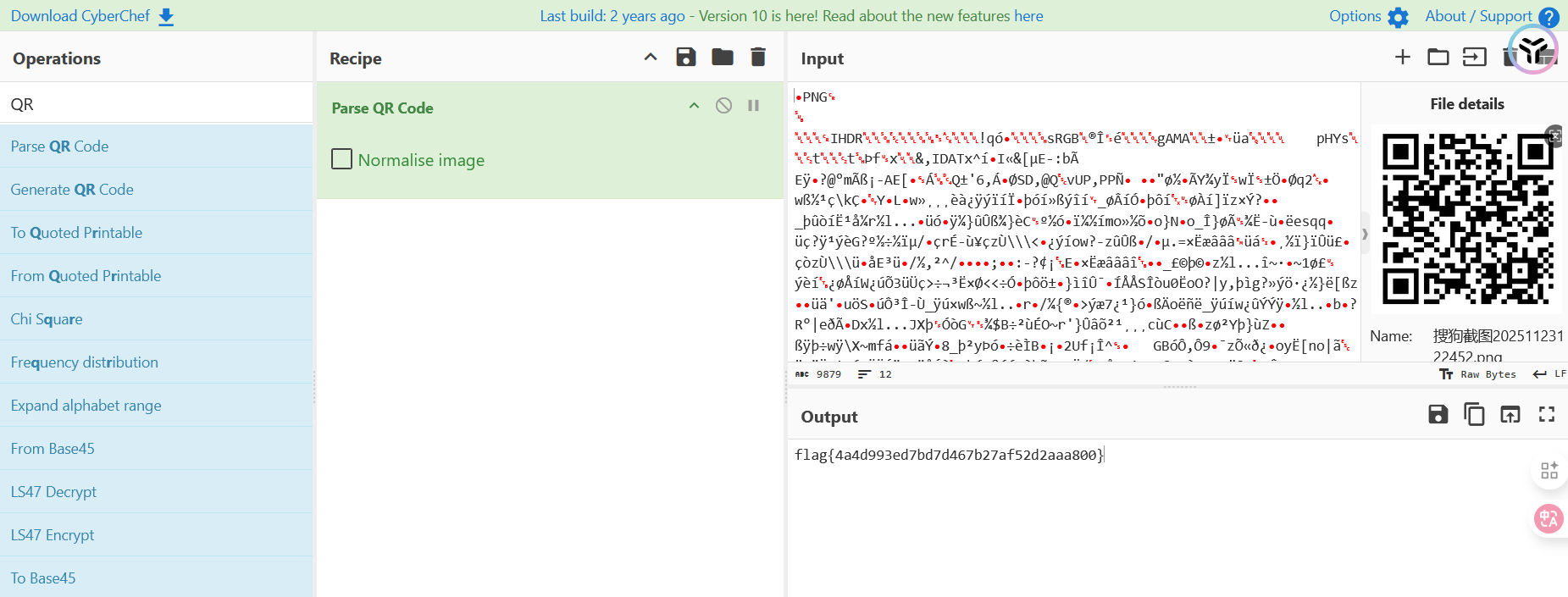The image size is (1568, 597).
Task: Replace input with output
Action: [1510, 414]
